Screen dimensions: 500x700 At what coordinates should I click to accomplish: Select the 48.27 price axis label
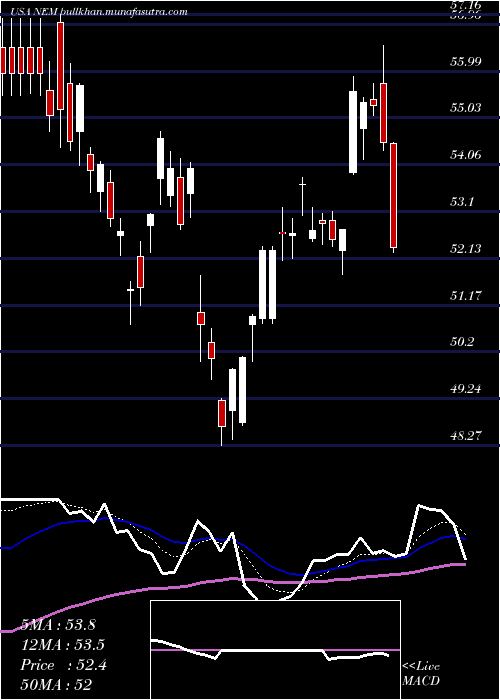[465, 436]
